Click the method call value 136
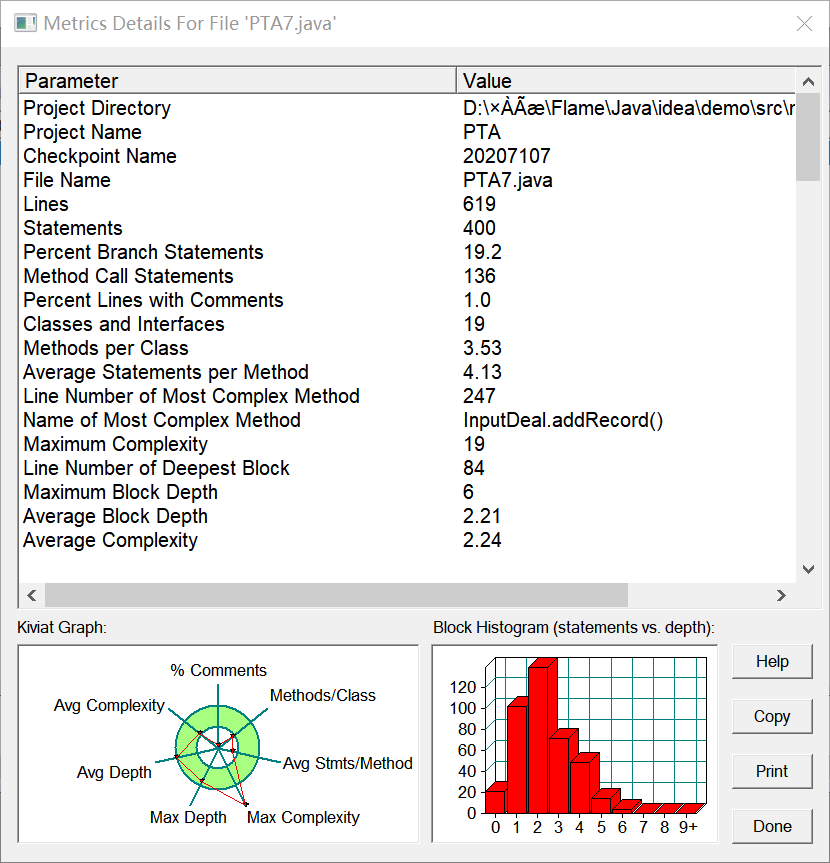 point(479,276)
